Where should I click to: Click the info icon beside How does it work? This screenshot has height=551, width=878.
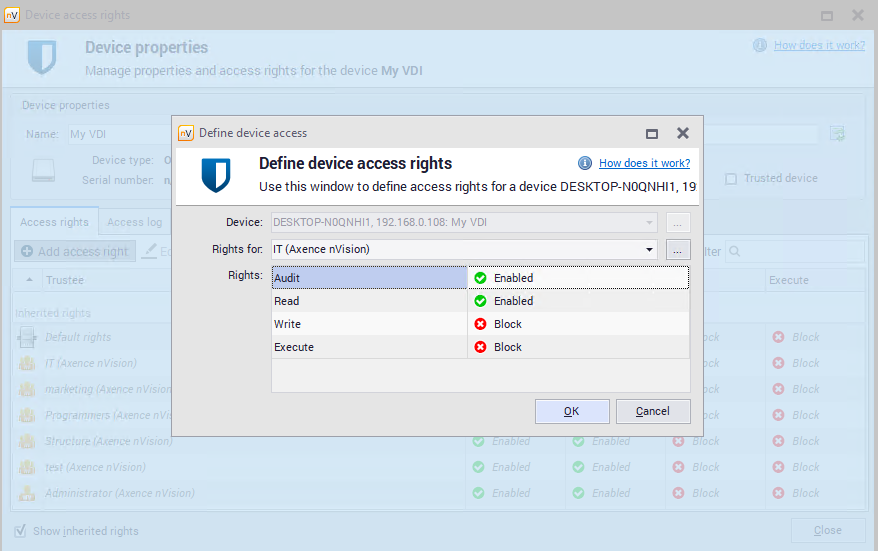(x=585, y=163)
